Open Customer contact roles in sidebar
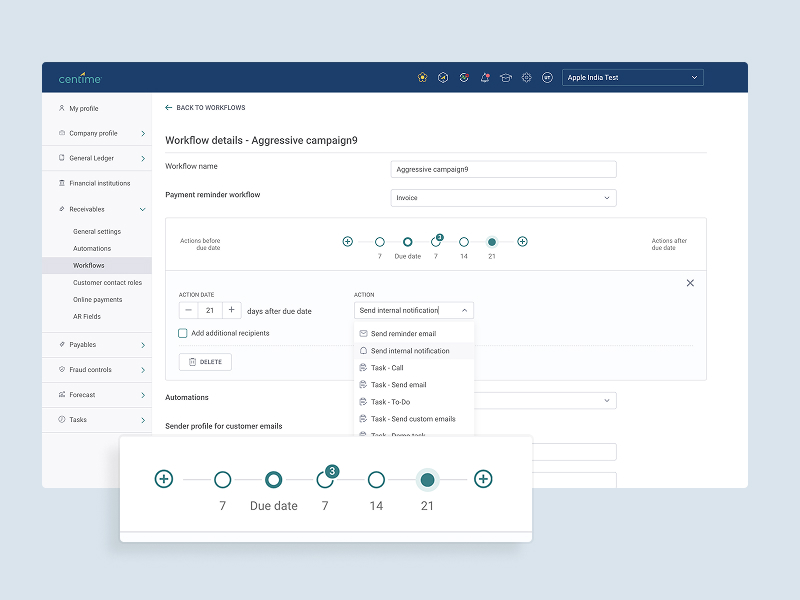 point(107,282)
